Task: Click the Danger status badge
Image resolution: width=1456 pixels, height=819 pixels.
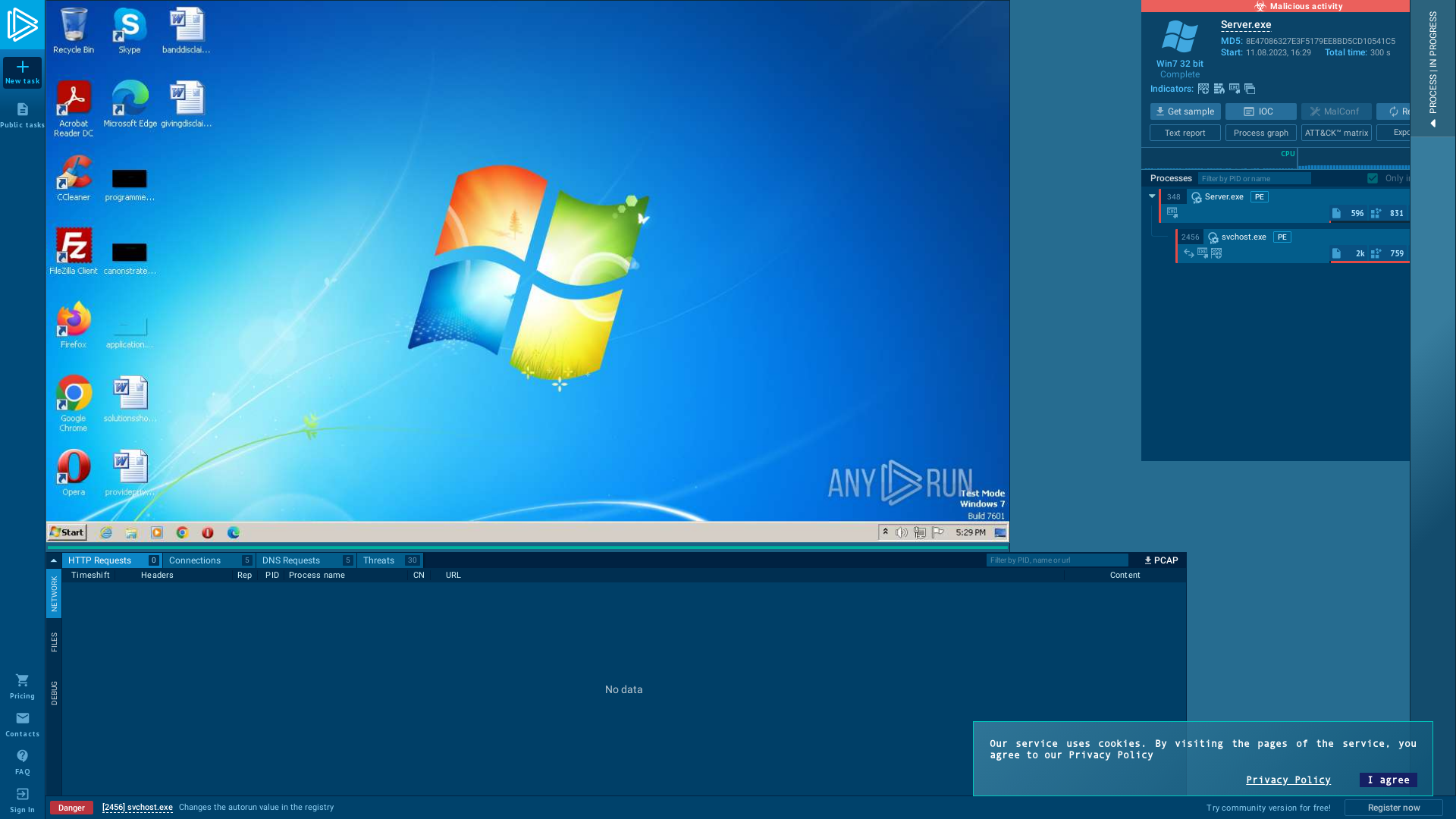Action: [71, 808]
